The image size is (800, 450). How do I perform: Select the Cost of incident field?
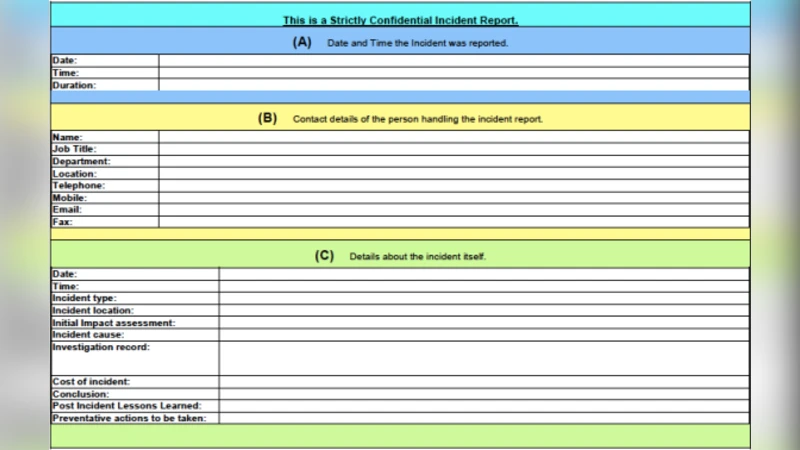[x=483, y=382]
